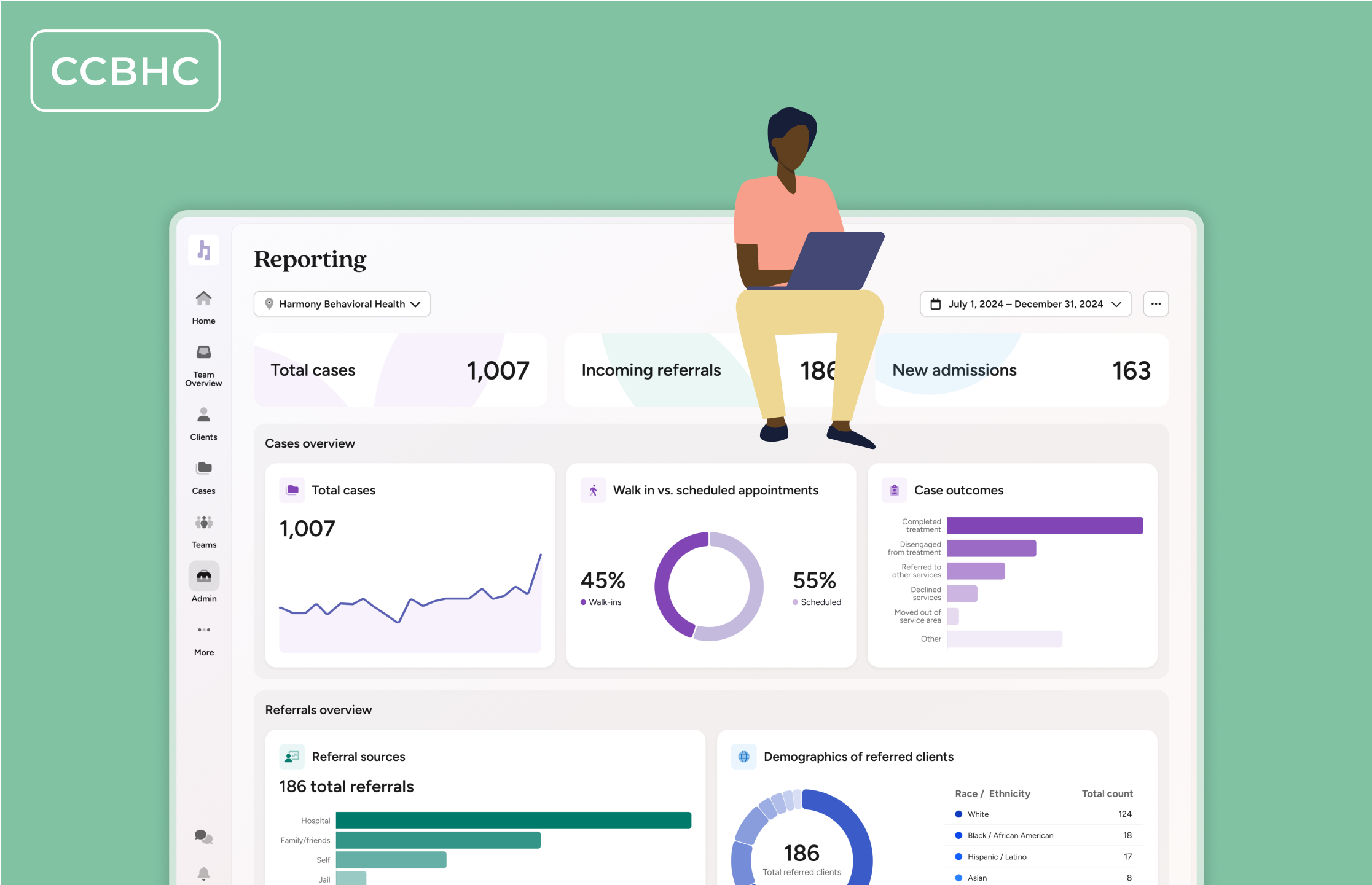This screenshot has width=1372, height=885.
Task: Click the Other outcomes bar
Action: [1005, 639]
